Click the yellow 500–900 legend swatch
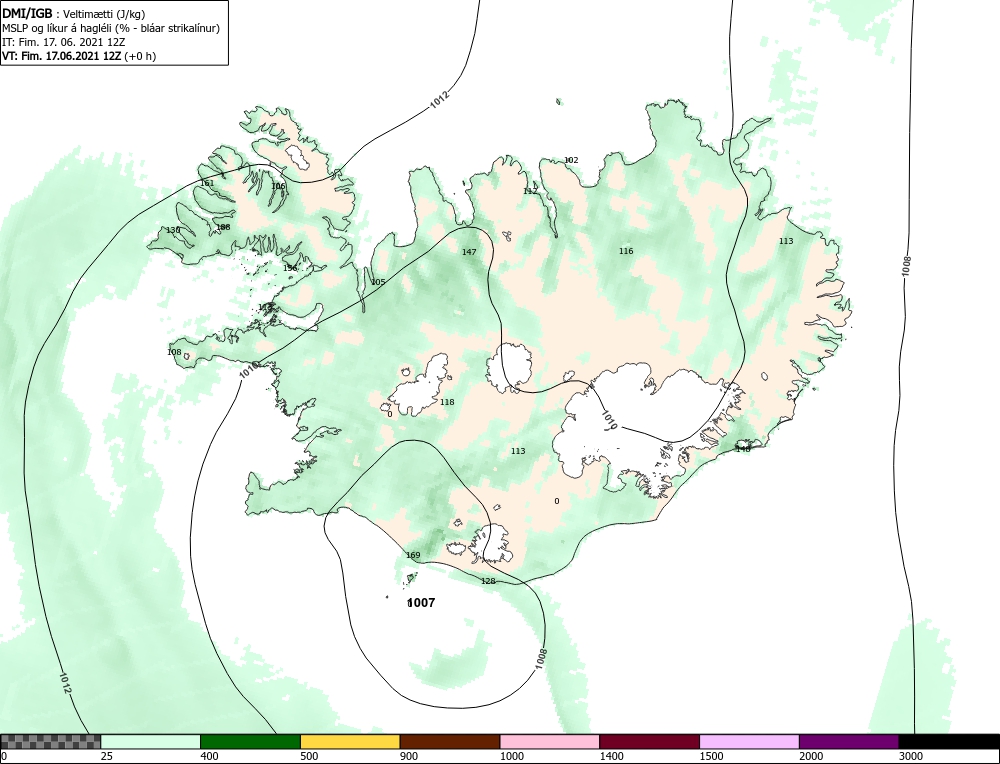The image size is (1000, 764). click(350, 742)
